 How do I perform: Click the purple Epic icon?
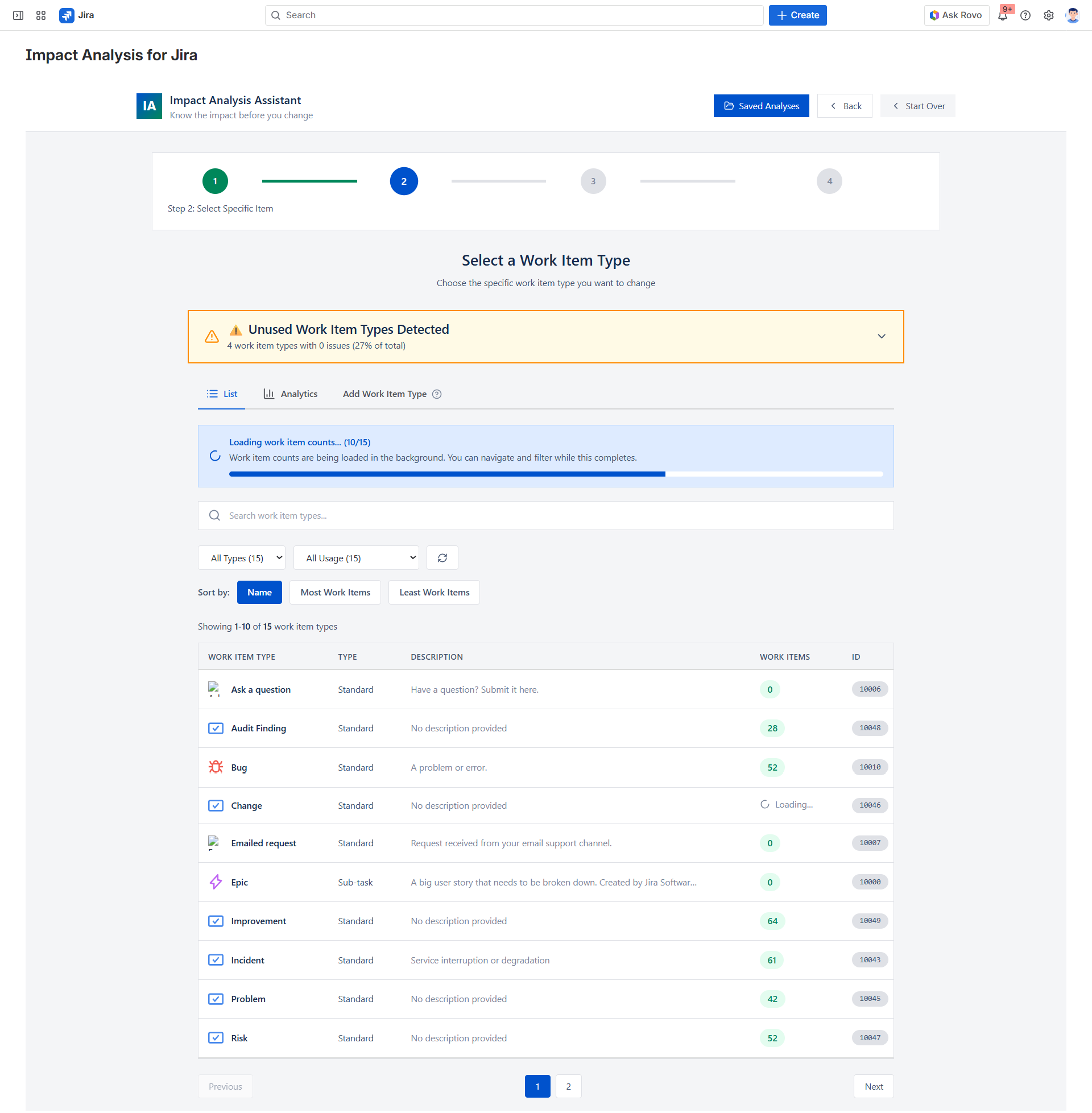(216, 882)
